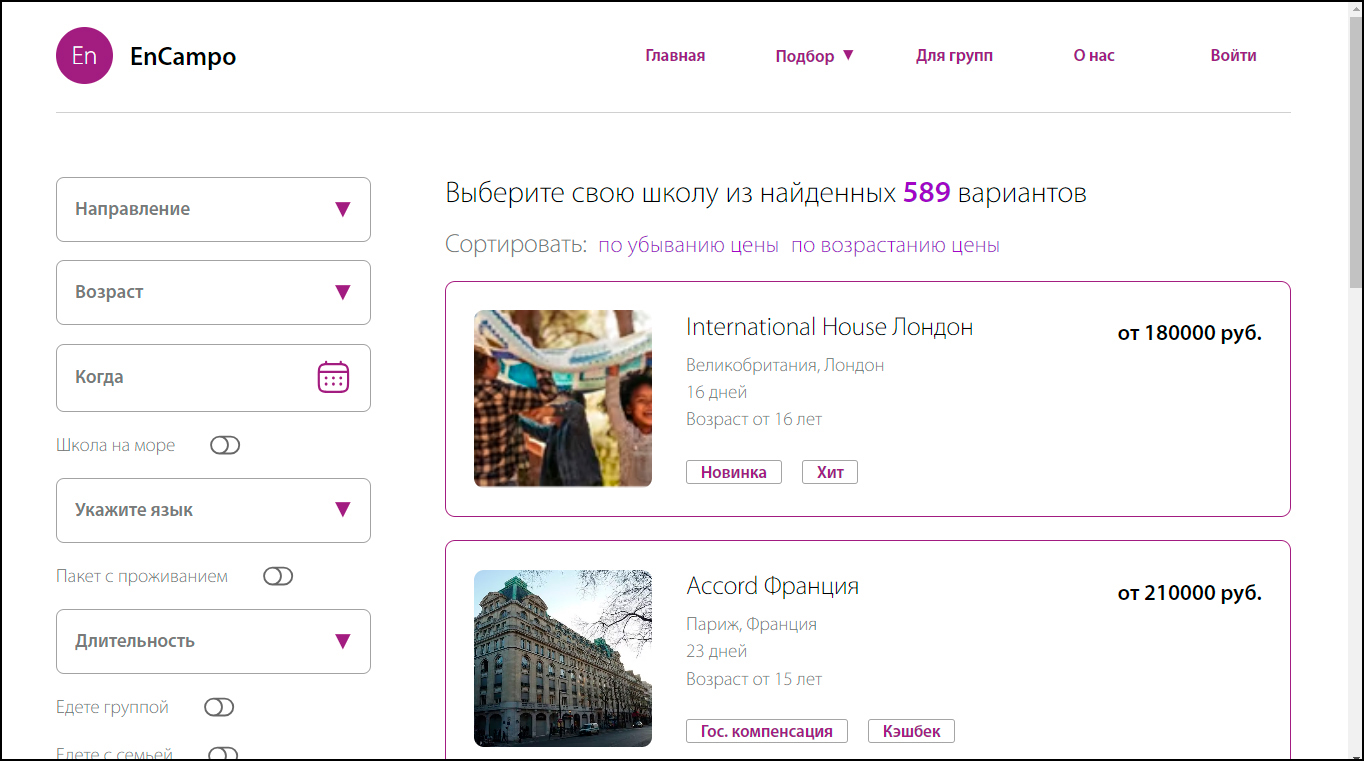Open the Подбор navigation item

pyautogui.click(x=804, y=56)
